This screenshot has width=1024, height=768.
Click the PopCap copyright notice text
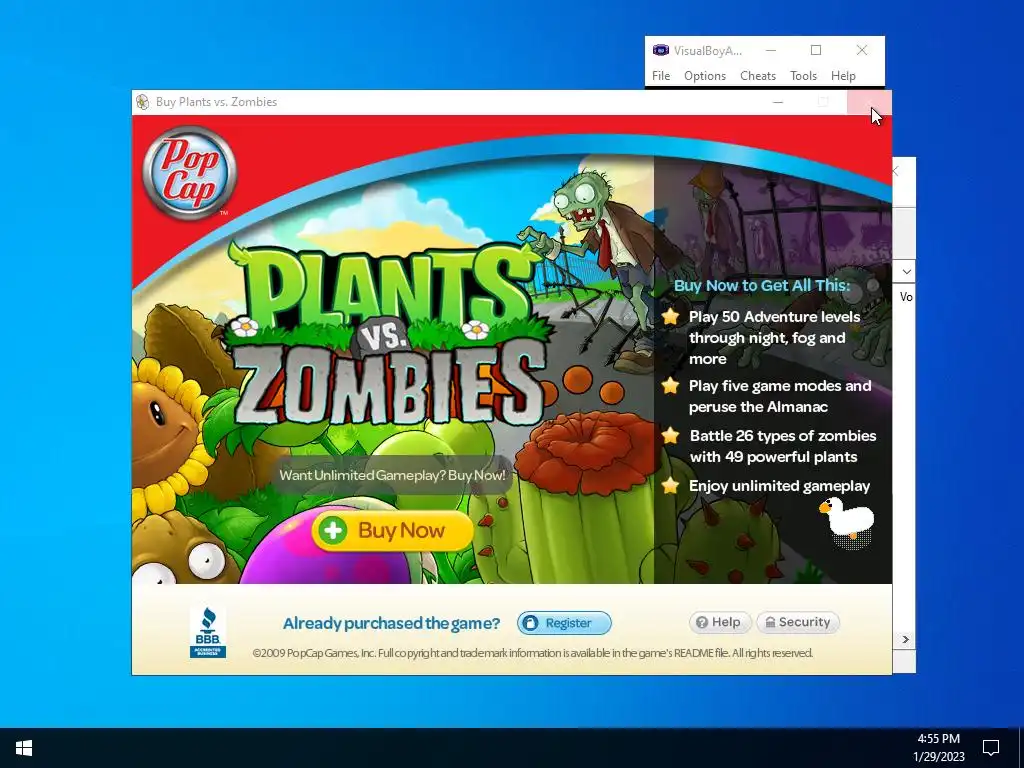coord(533,653)
